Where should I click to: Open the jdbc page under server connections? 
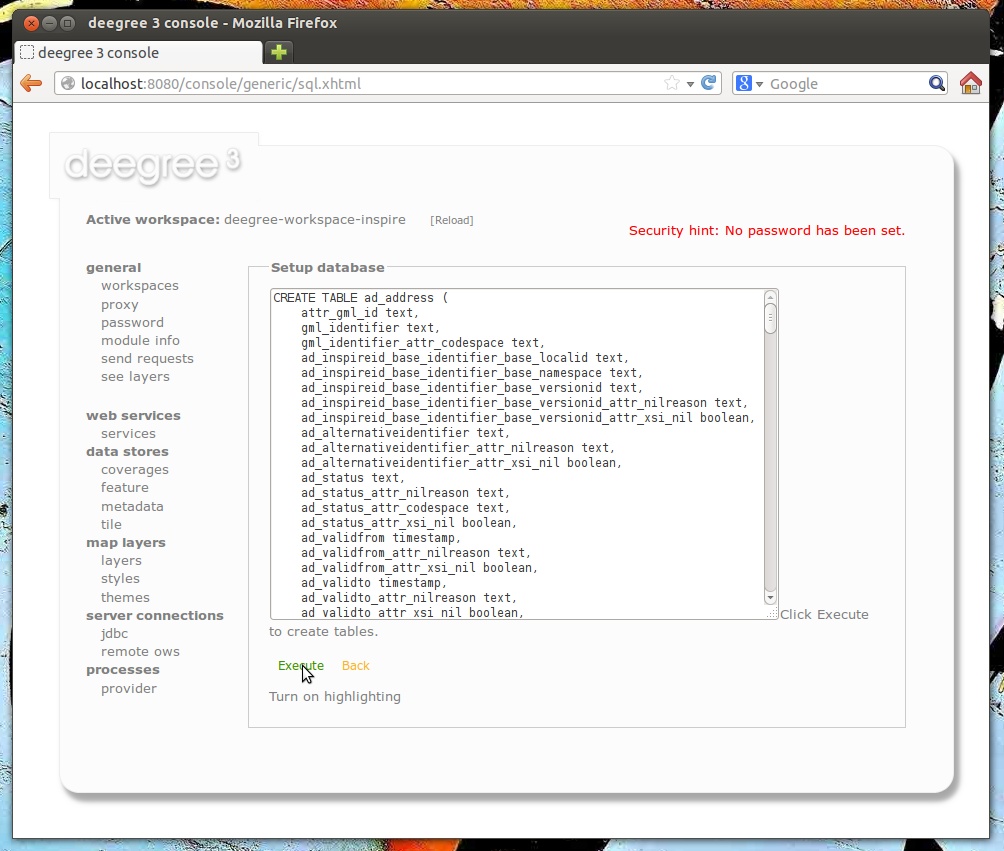point(114,633)
